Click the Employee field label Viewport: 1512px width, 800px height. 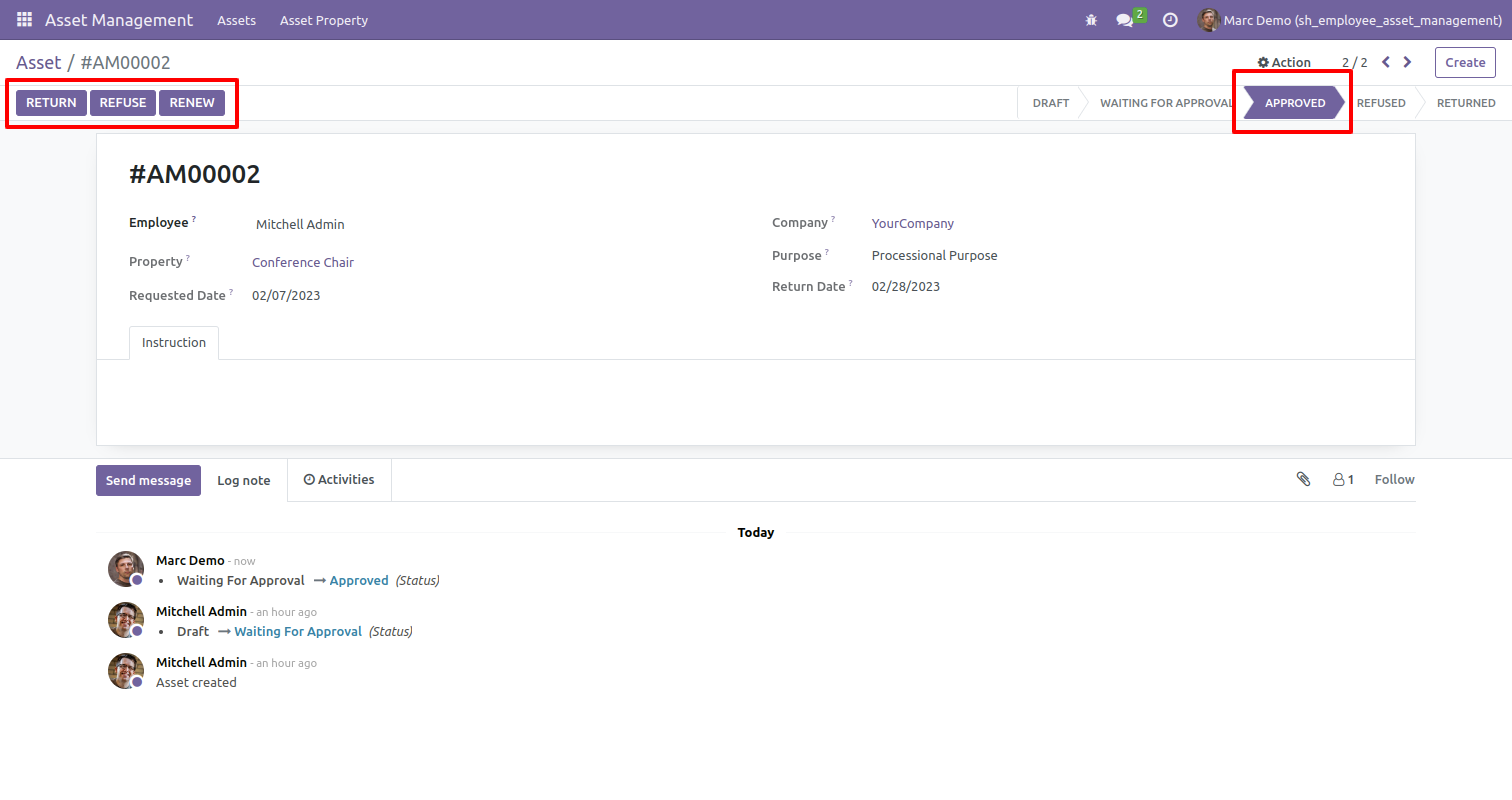click(159, 223)
